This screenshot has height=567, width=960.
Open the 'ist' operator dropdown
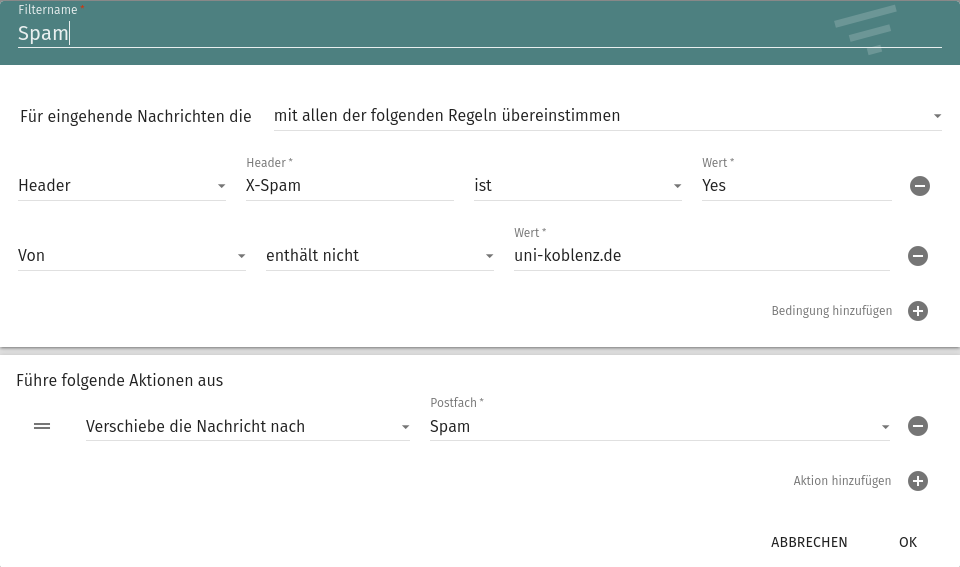click(x=577, y=186)
